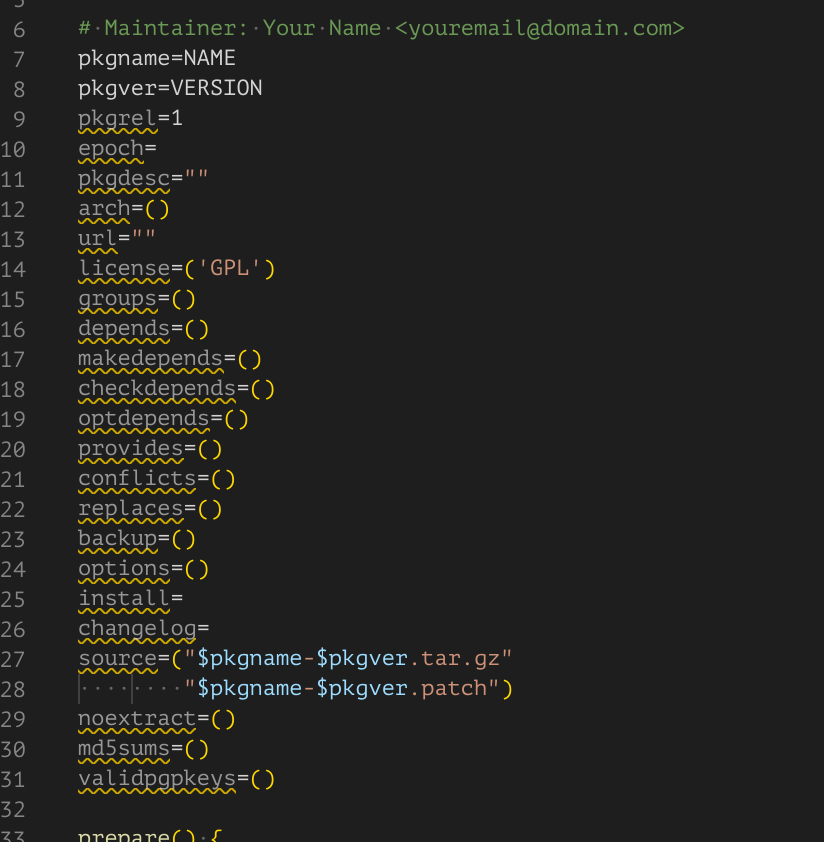
Task: Click the conflicts=() line
Action: tap(157, 479)
